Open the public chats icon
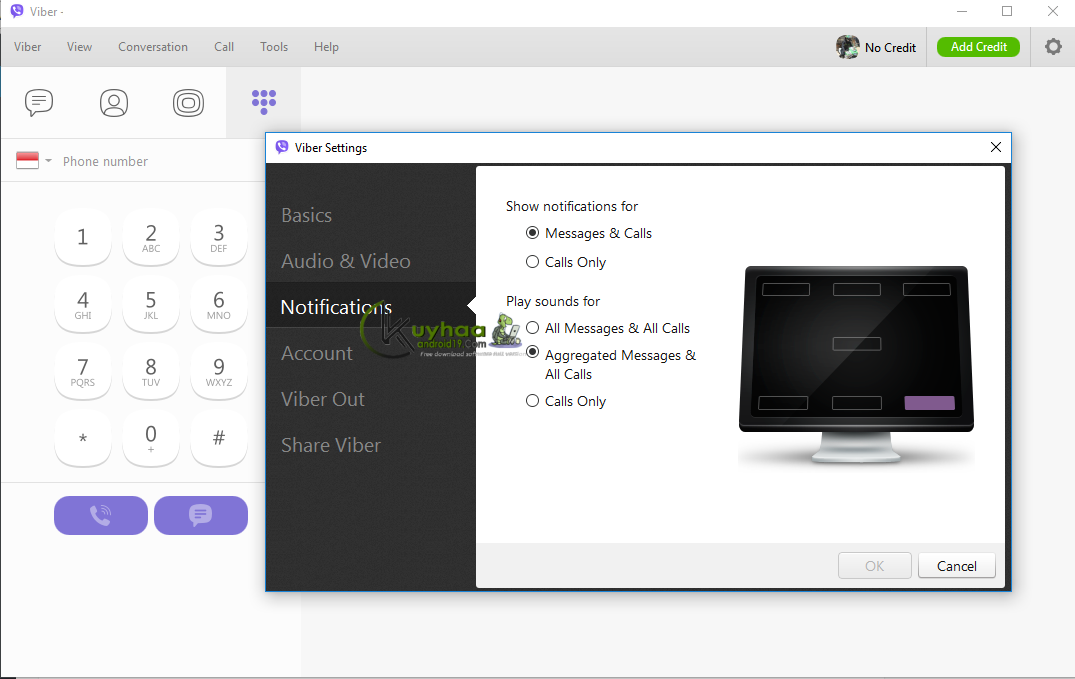Image resolution: width=1075 pixels, height=679 pixels. pyautogui.click(x=189, y=103)
